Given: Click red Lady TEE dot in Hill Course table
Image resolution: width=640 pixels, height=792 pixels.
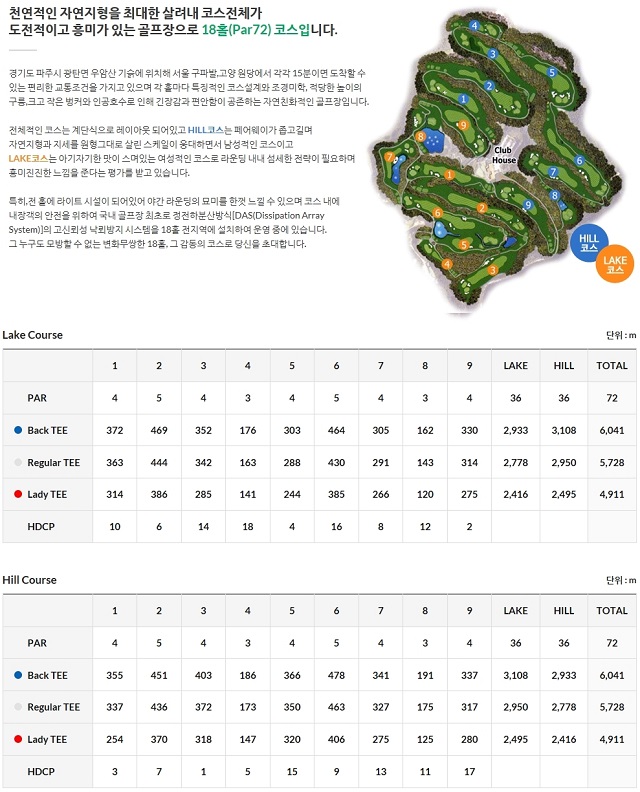Looking at the screenshot, I should (x=18, y=739).
